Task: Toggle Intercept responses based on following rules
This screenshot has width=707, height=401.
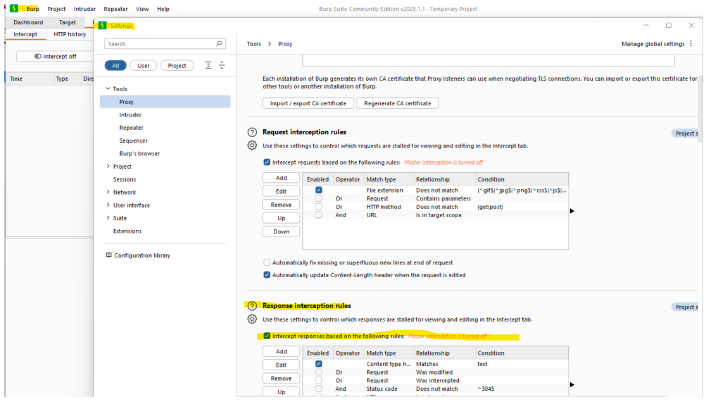Action: [x=267, y=336]
